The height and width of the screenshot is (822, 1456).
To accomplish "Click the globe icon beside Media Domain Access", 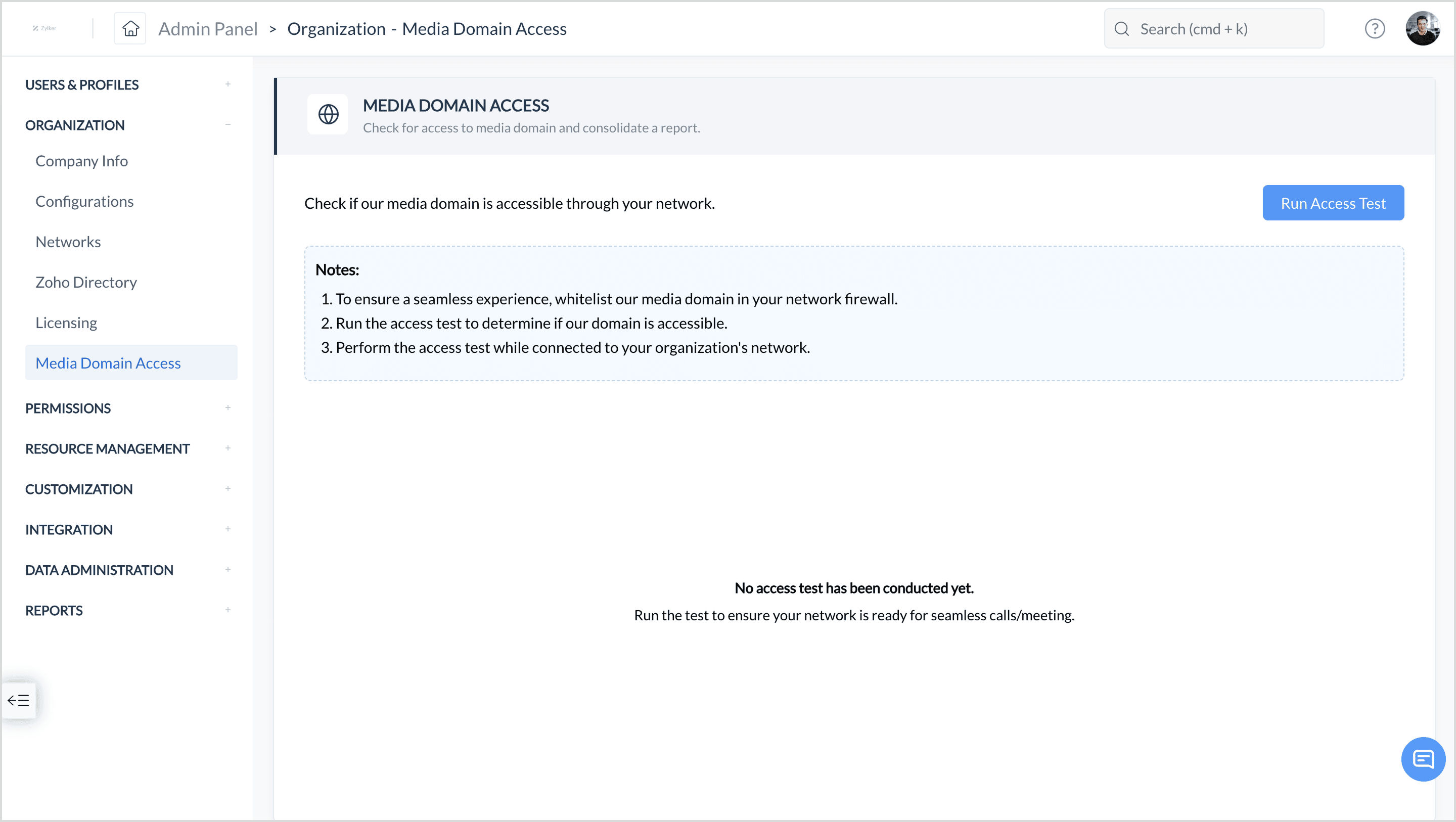I will (x=328, y=114).
